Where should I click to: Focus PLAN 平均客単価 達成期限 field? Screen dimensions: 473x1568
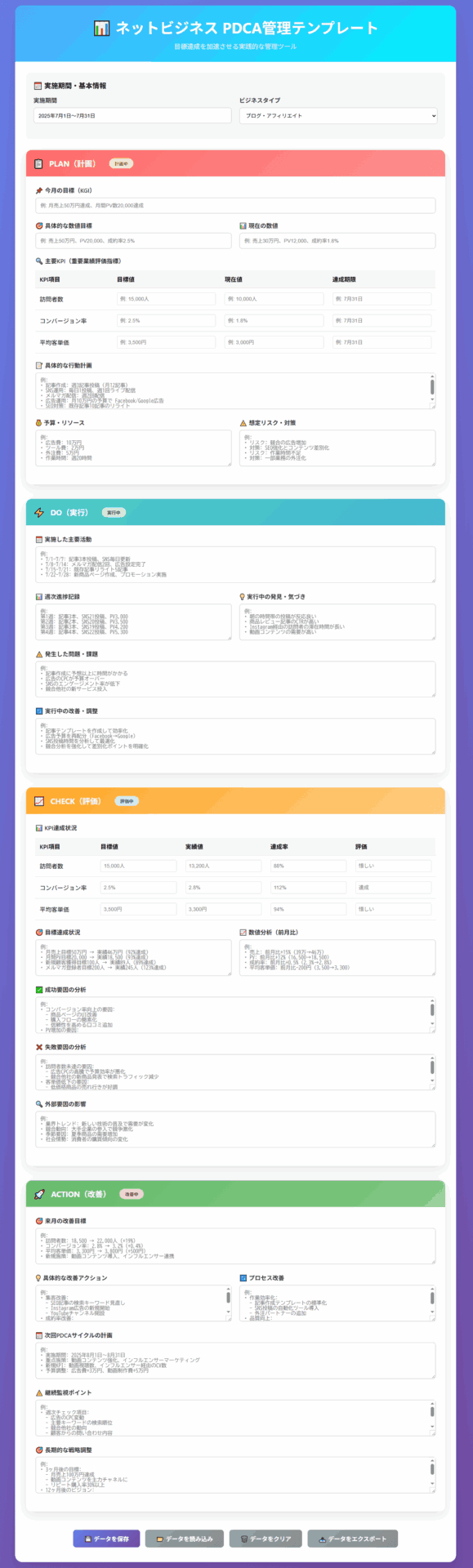pyautogui.click(x=382, y=342)
